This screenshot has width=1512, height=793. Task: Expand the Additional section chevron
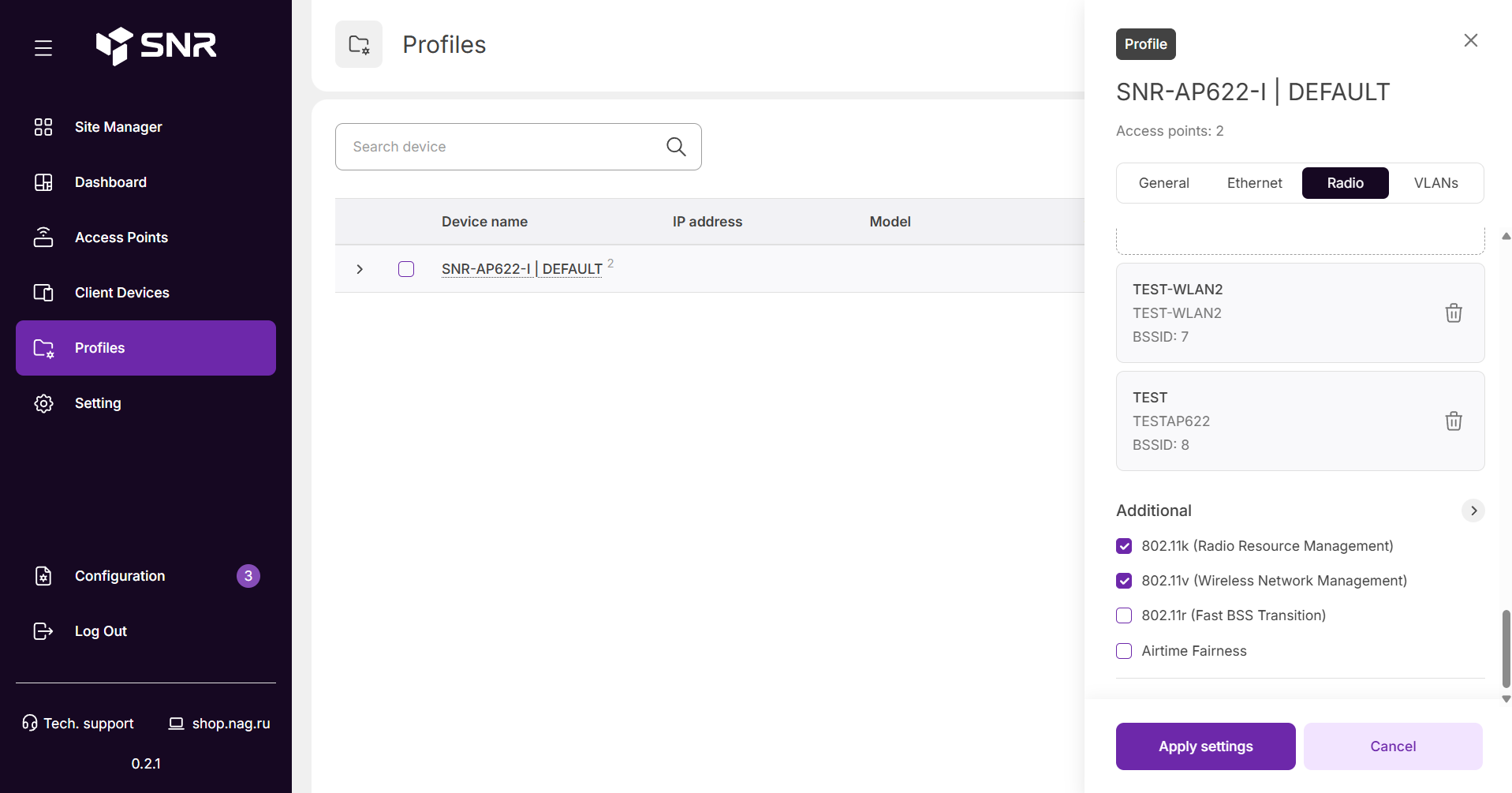click(x=1473, y=511)
